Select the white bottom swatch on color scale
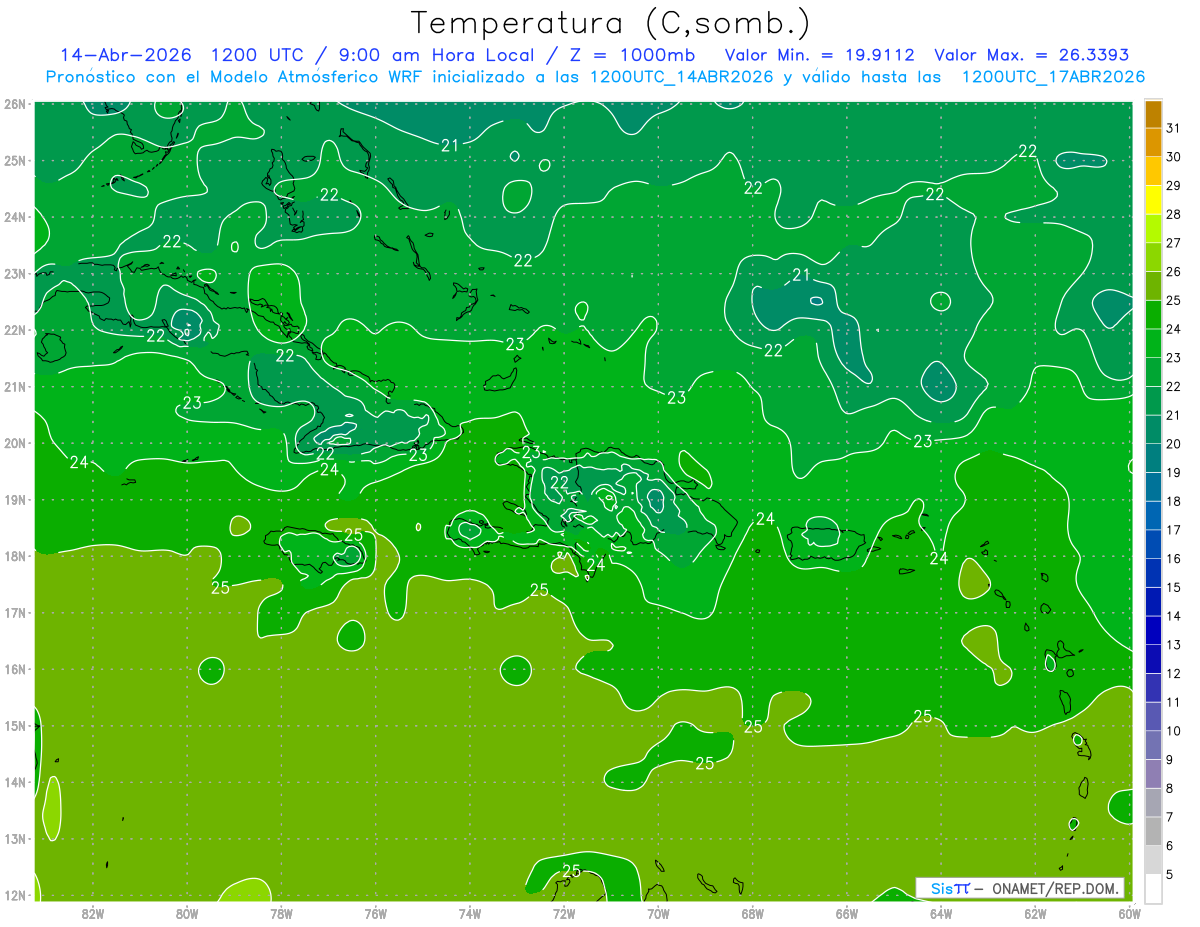The width and height of the screenshot is (1200, 927). click(1153, 888)
